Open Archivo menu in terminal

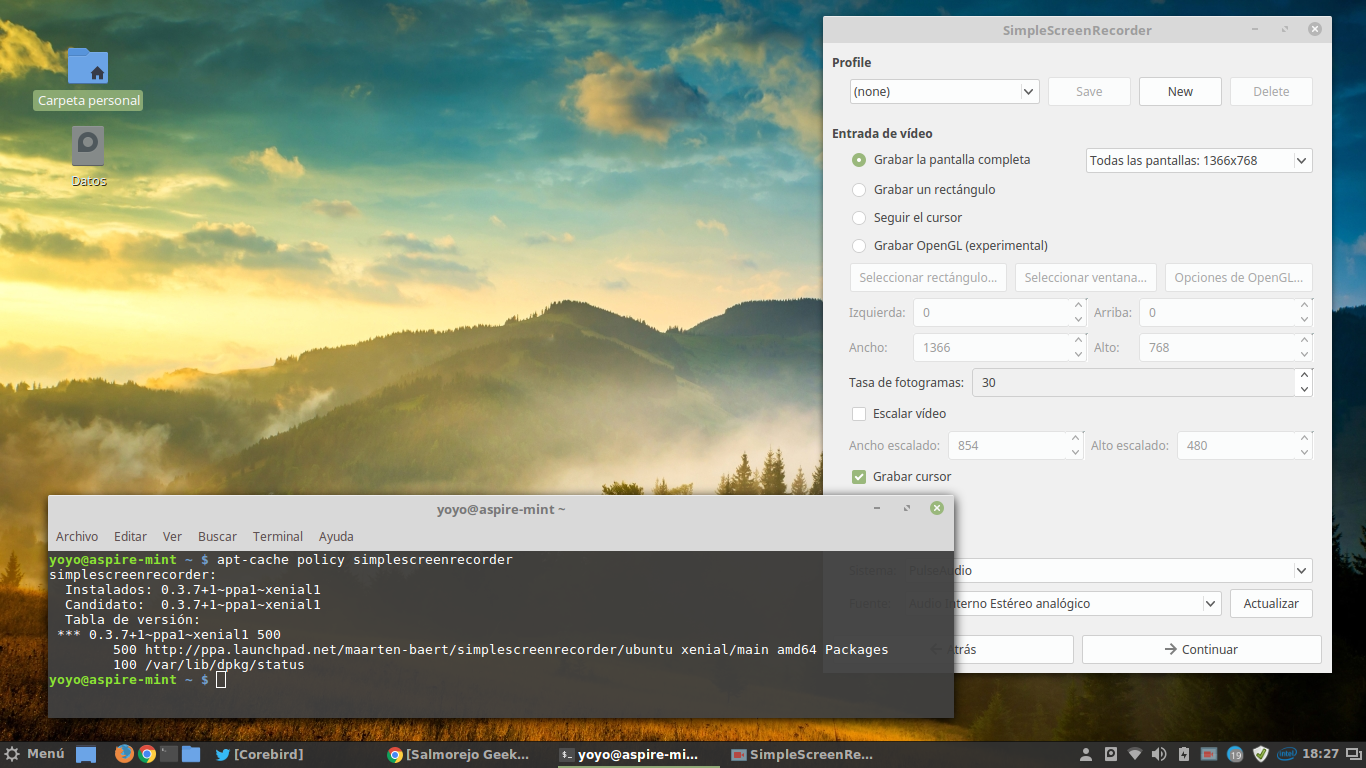click(77, 536)
